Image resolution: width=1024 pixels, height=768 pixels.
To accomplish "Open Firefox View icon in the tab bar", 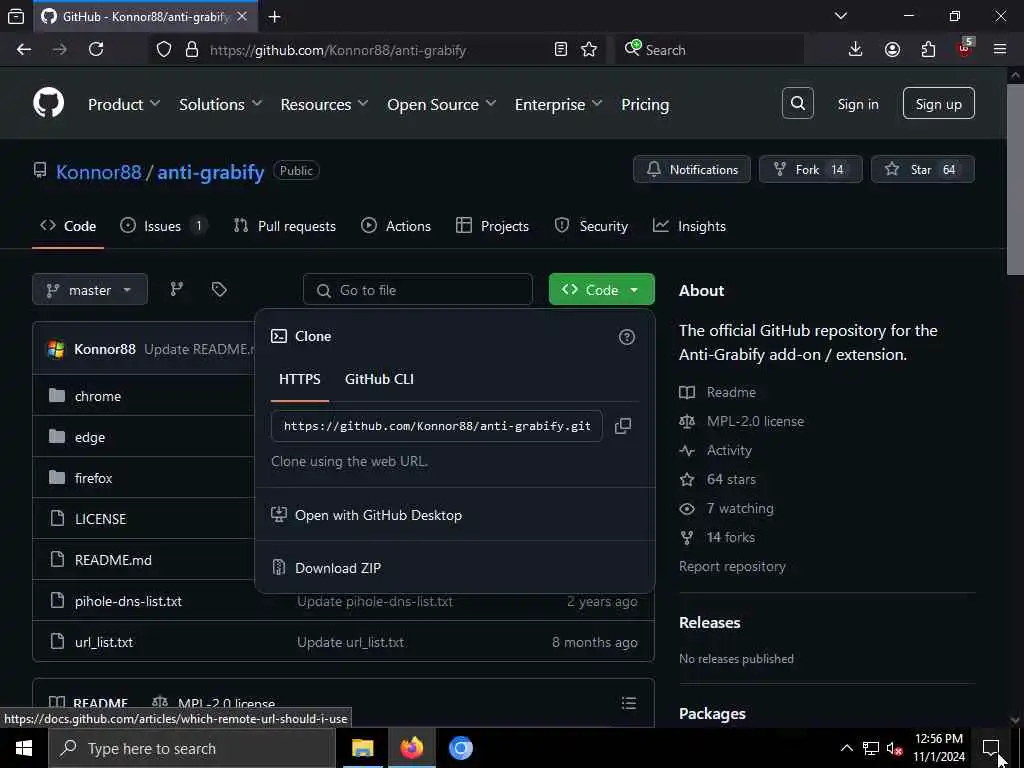I will click(x=16, y=16).
